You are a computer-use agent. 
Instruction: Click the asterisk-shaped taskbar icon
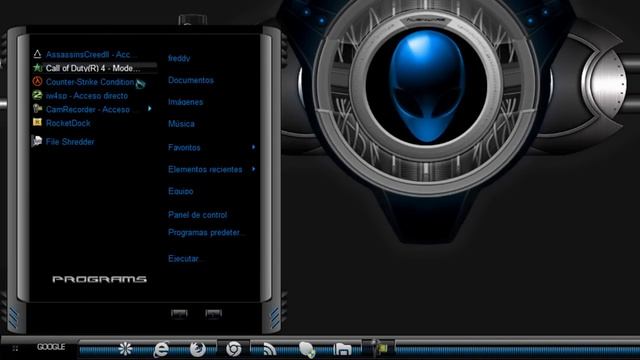[x=125, y=349]
